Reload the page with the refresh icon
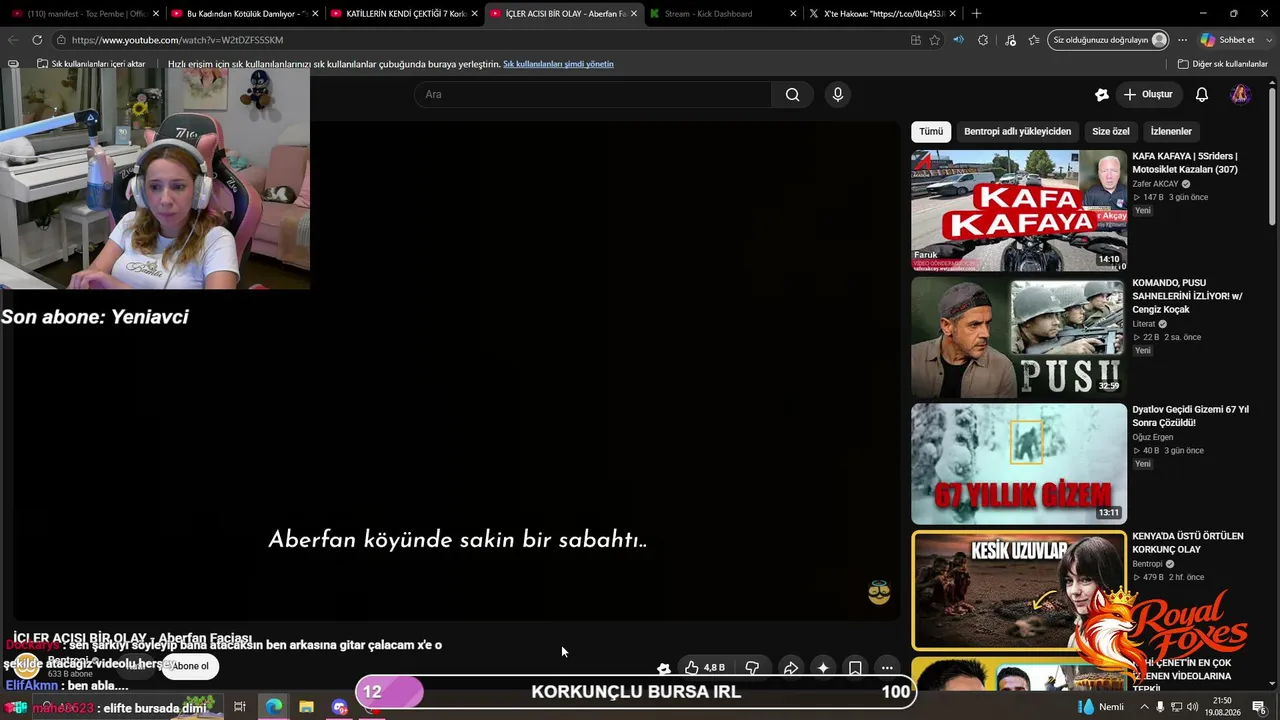1280x720 pixels. point(37,40)
